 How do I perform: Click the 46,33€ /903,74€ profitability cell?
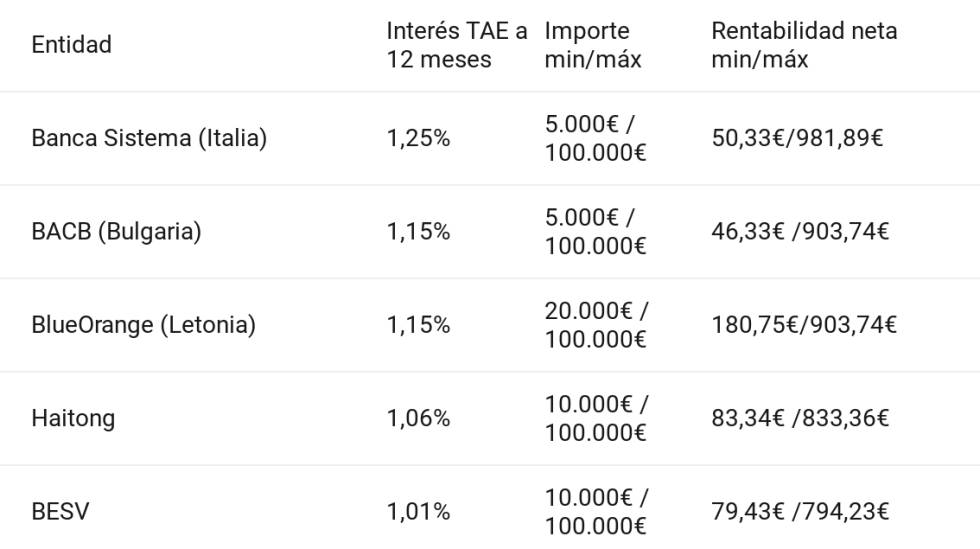[800, 232]
